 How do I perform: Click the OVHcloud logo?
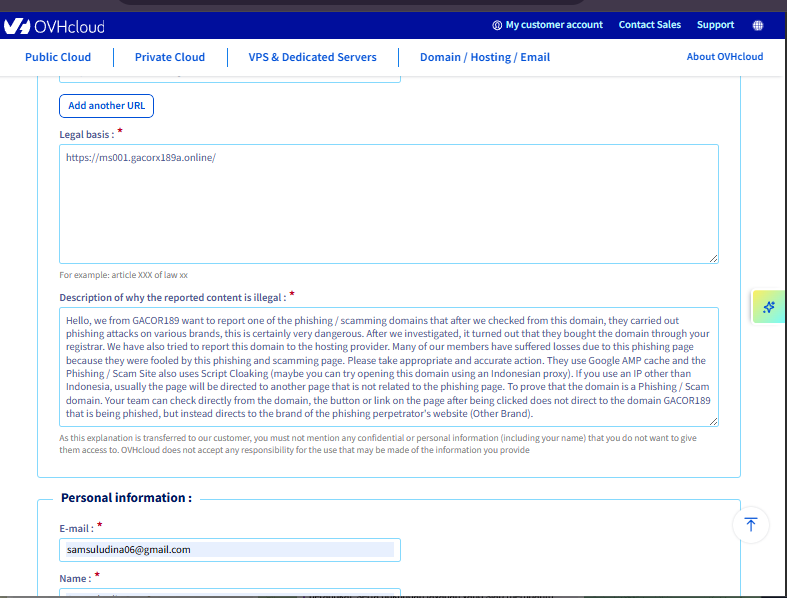click(54, 26)
